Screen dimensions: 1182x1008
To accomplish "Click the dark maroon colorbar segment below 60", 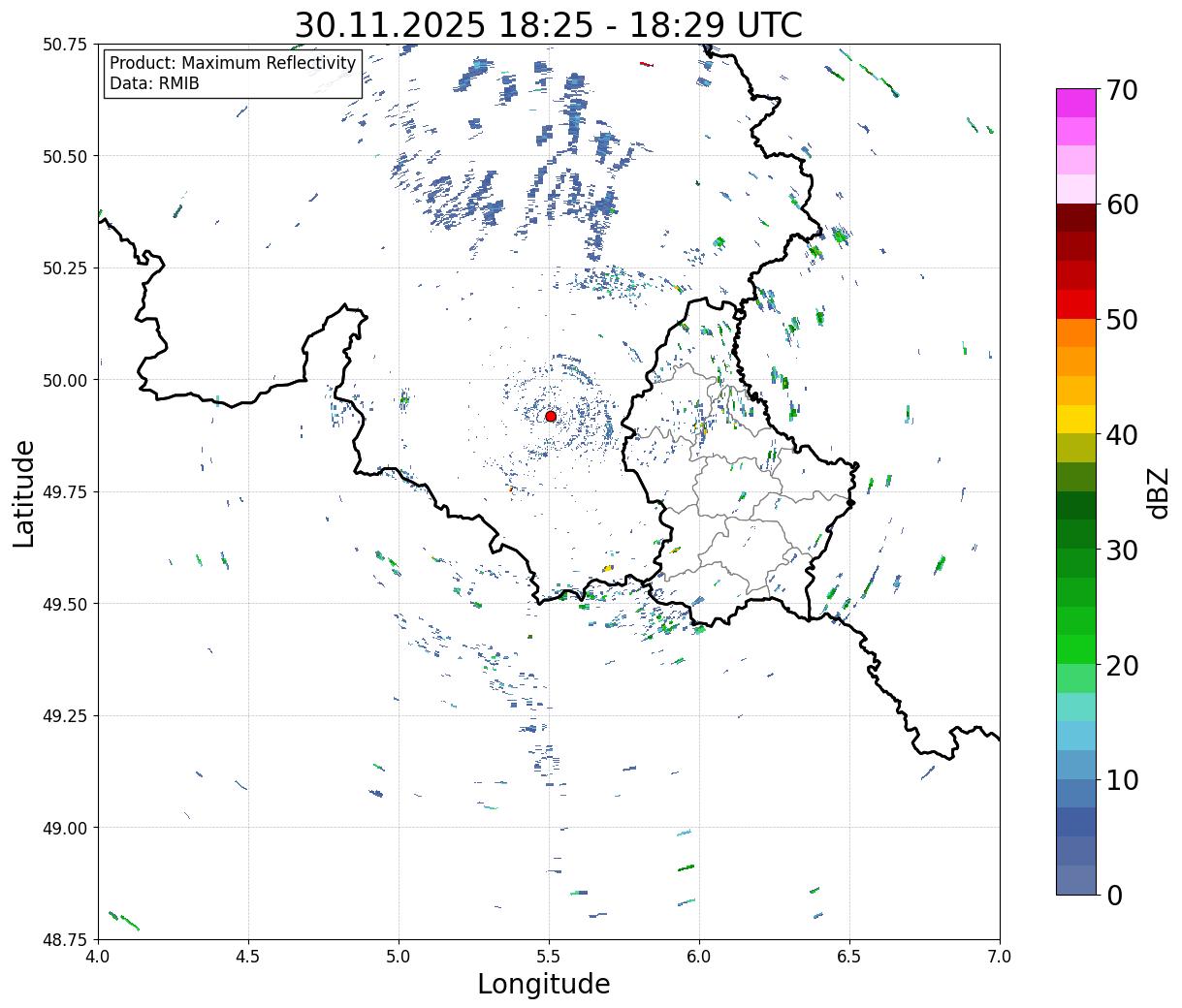I will pyautogui.click(x=1075, y=217).
